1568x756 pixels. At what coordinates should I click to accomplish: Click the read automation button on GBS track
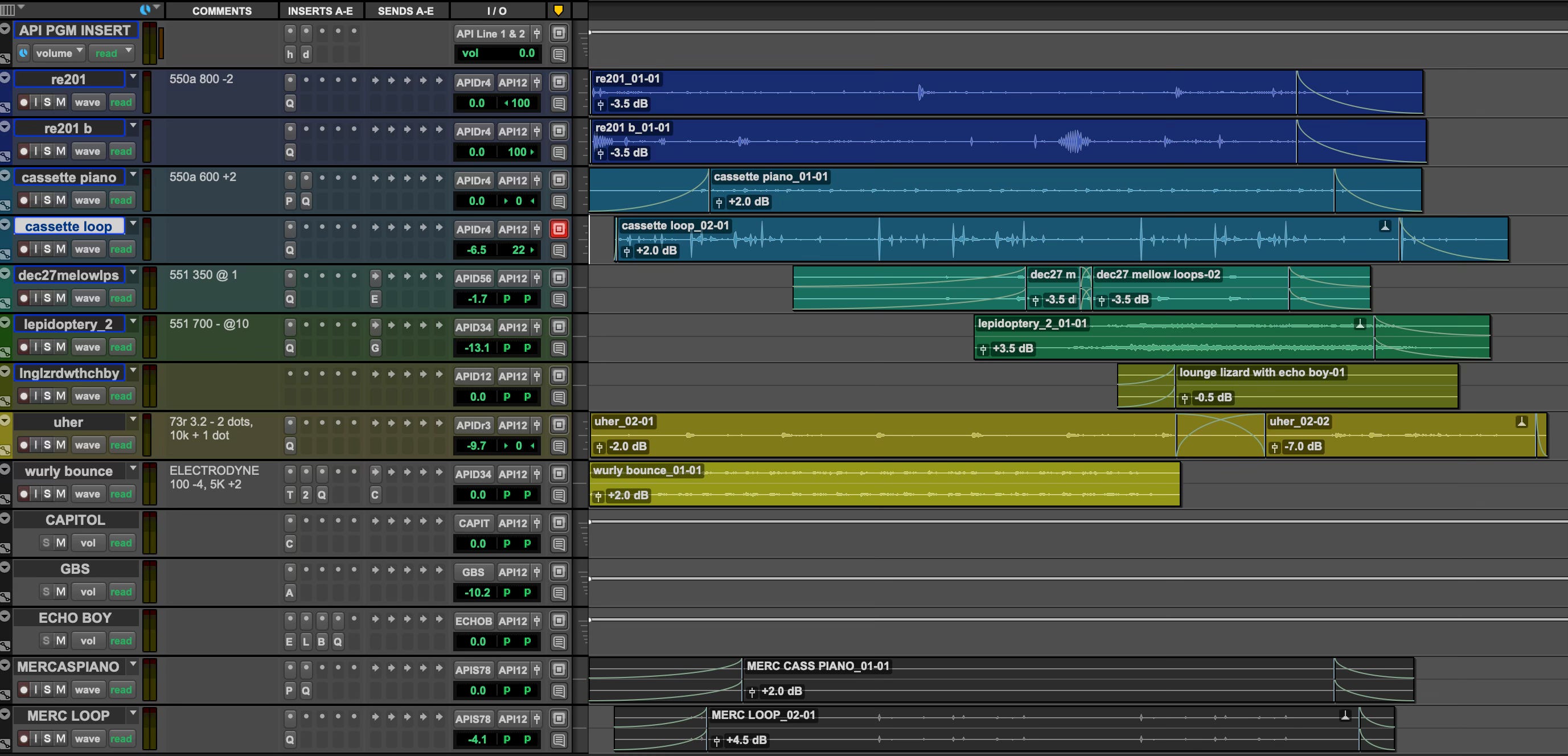tap(121, 592)
